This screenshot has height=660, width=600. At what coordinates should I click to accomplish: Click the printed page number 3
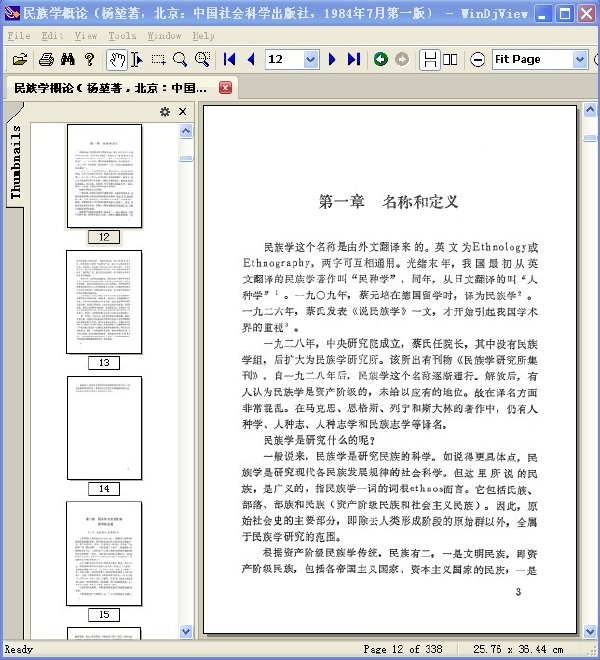(518, 592)
